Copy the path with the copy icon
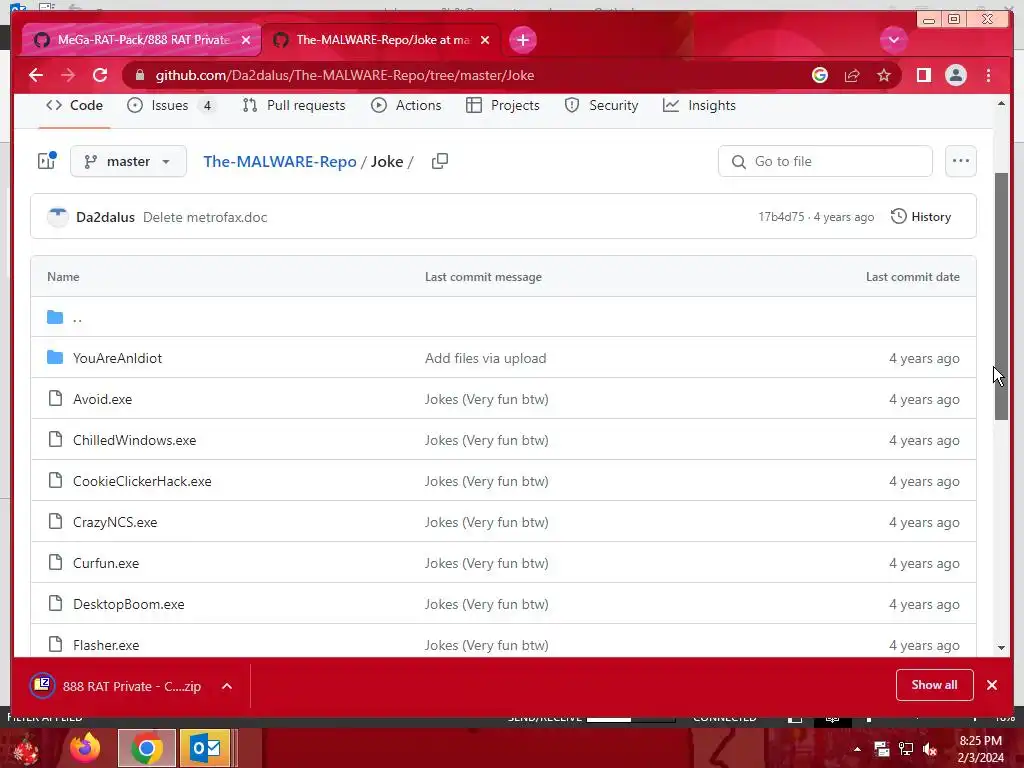The image size is (1024, 768). click(440, 161)
